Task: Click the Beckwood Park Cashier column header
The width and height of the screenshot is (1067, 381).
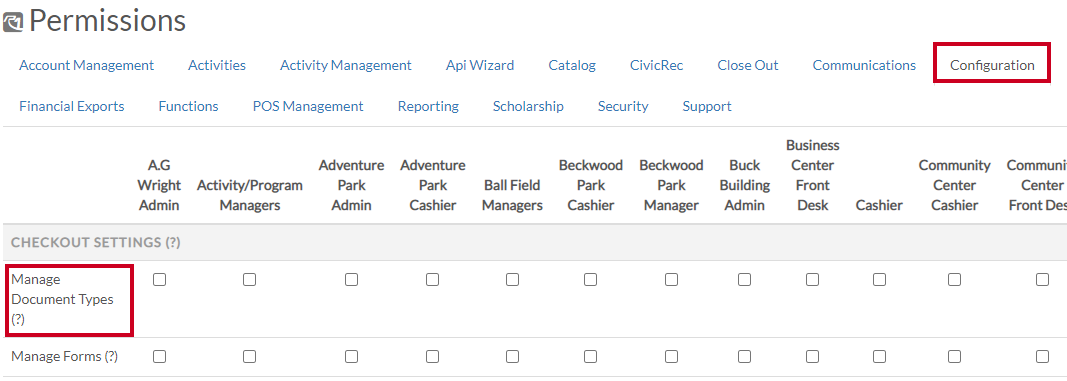Action: (591, 185)
